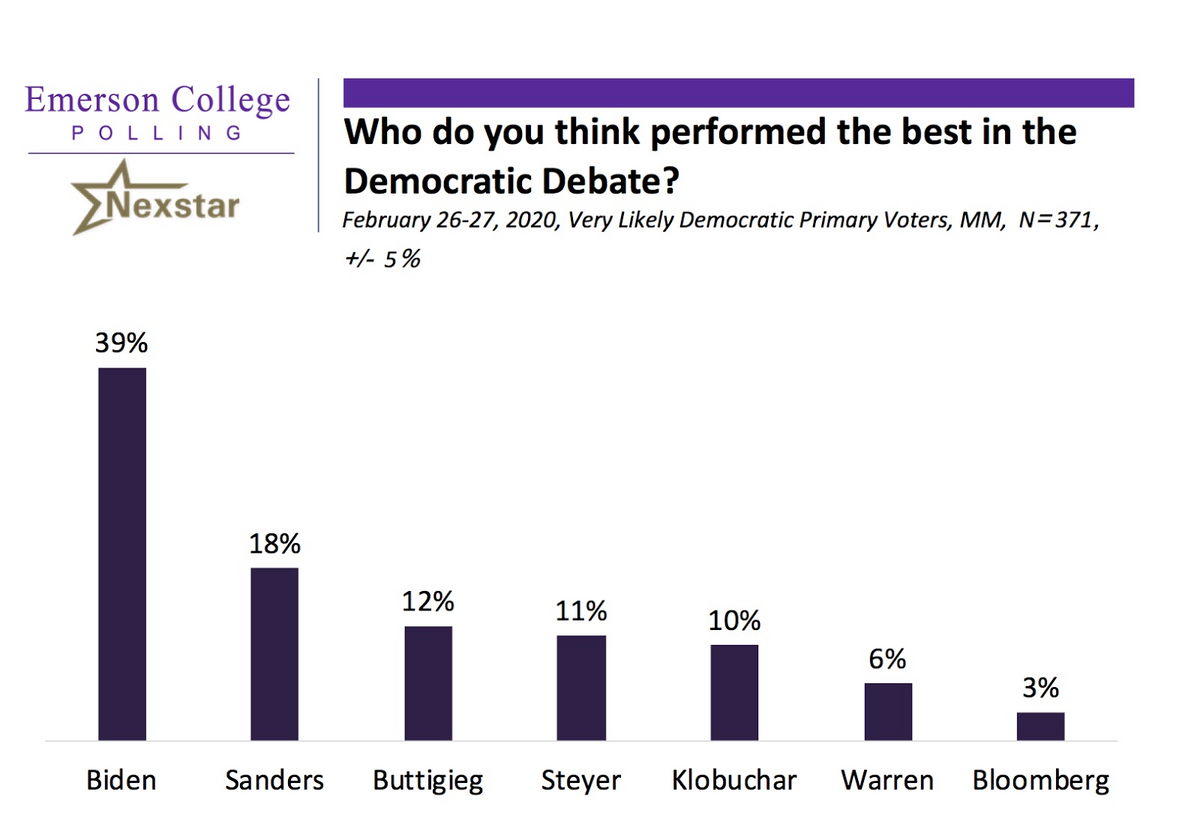Select the Sanders bar in the chart
Screen dimensions: 1200x831
[274, 654]
